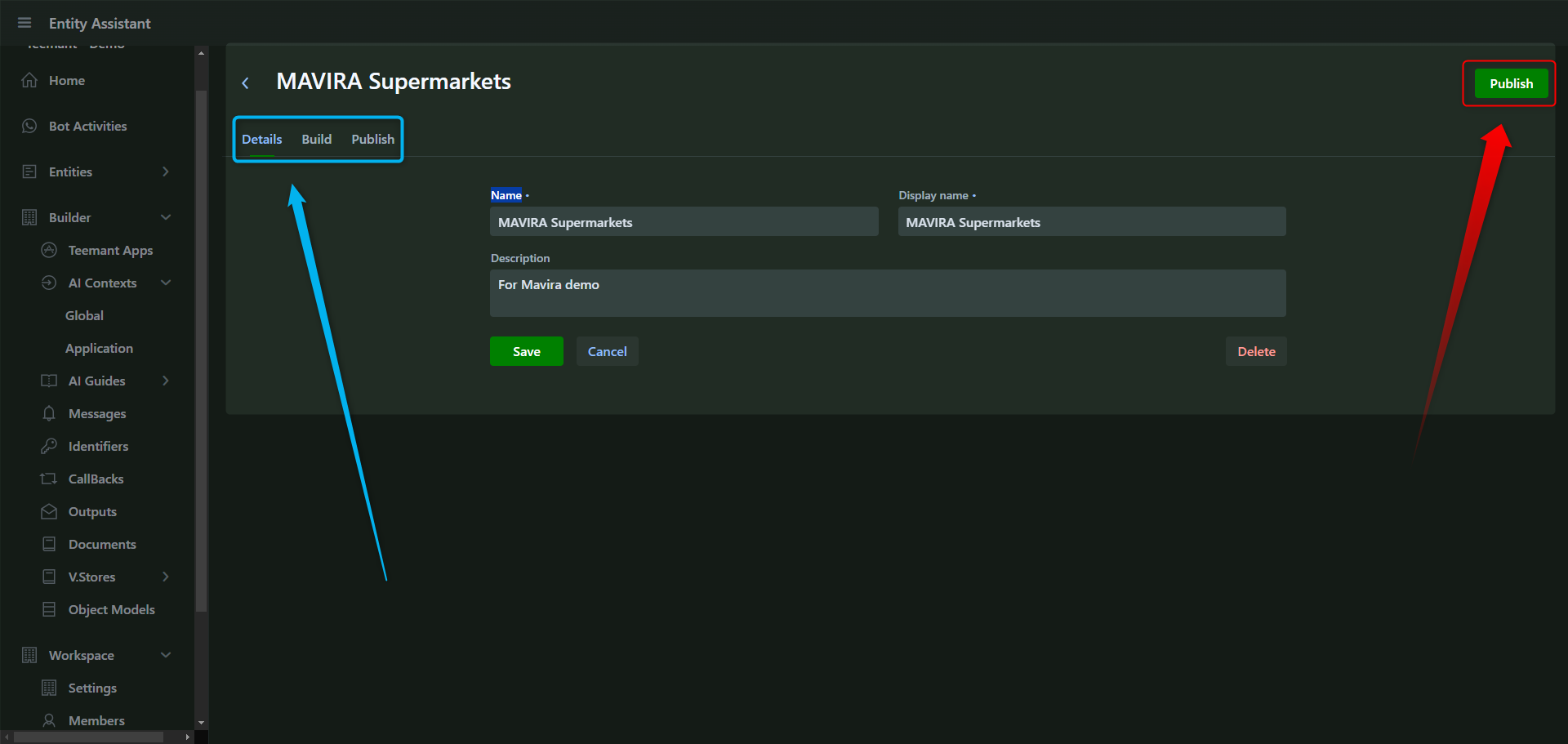Click the Teemant Apps icon
Viewport: 1568px width, 744px height.
click(49, 250)
